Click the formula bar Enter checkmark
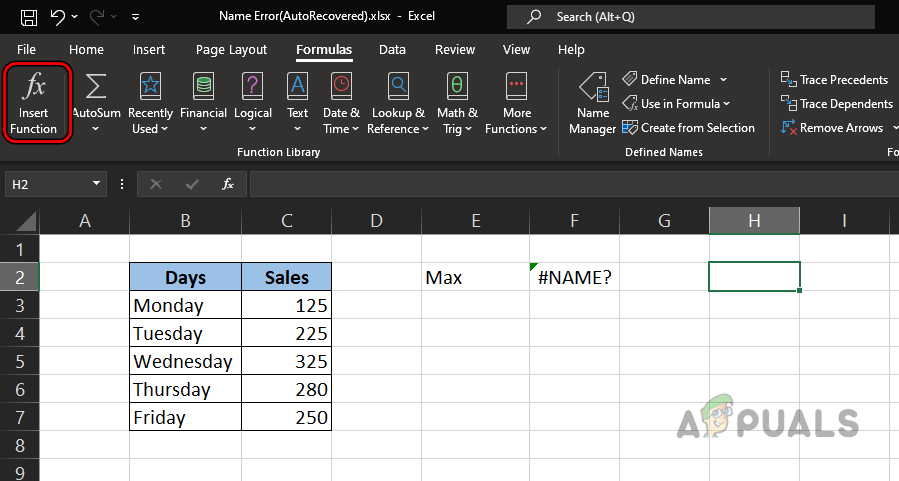Viewport: 899px width, 481px height. (x=192, y=184)
